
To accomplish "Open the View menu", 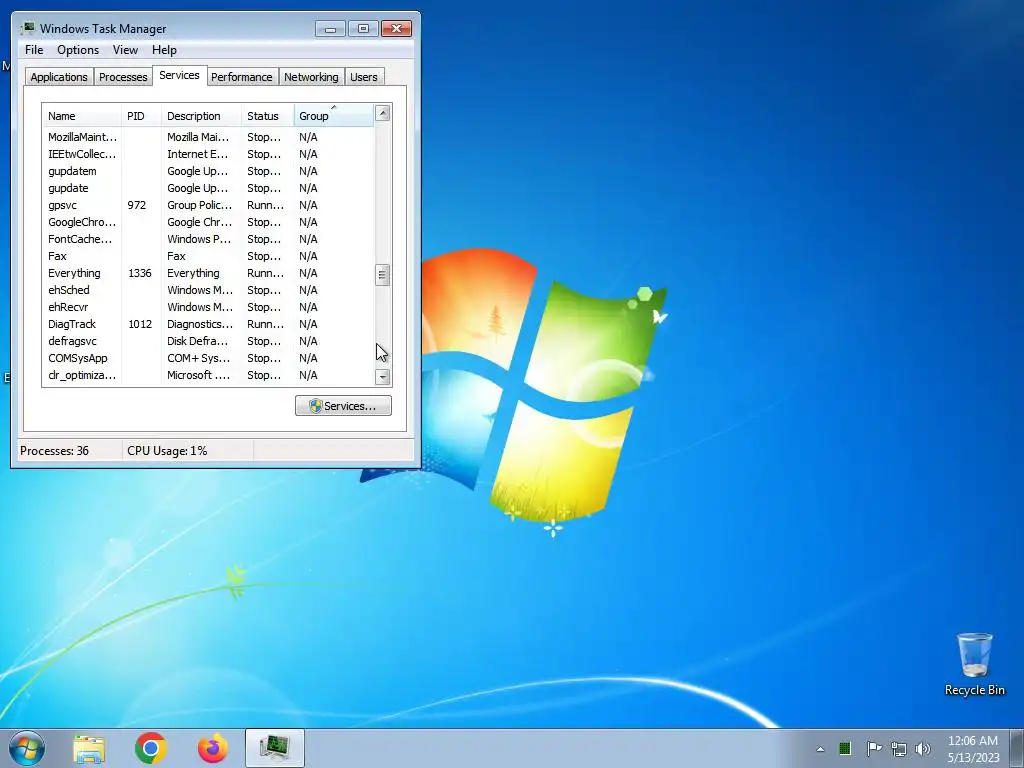I will click(x=125, y=50).
